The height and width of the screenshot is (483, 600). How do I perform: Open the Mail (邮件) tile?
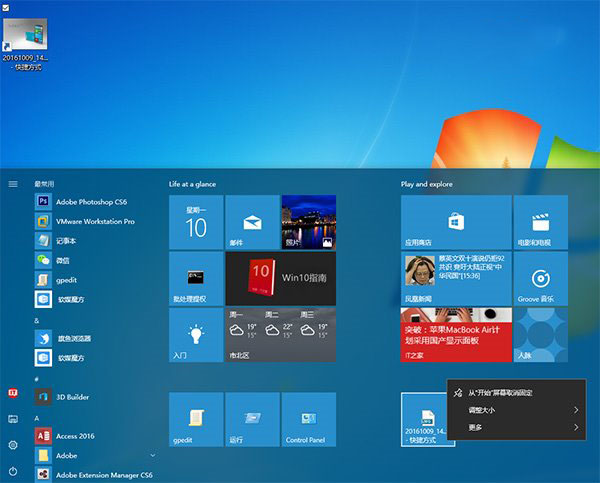pos(252,222)
